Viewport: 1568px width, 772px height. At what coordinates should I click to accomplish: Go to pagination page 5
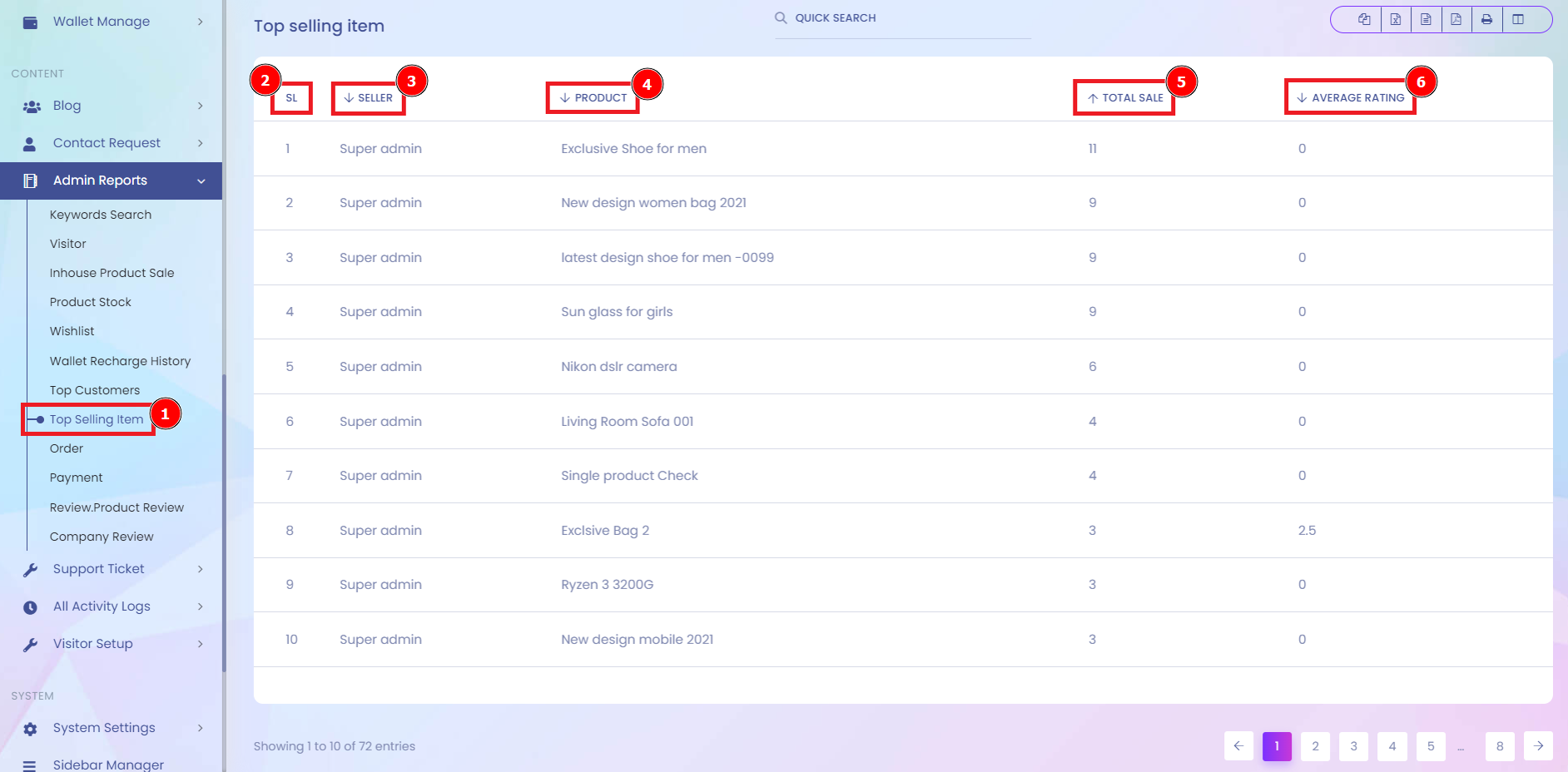pyautogui.click(x=1431, y=746)
